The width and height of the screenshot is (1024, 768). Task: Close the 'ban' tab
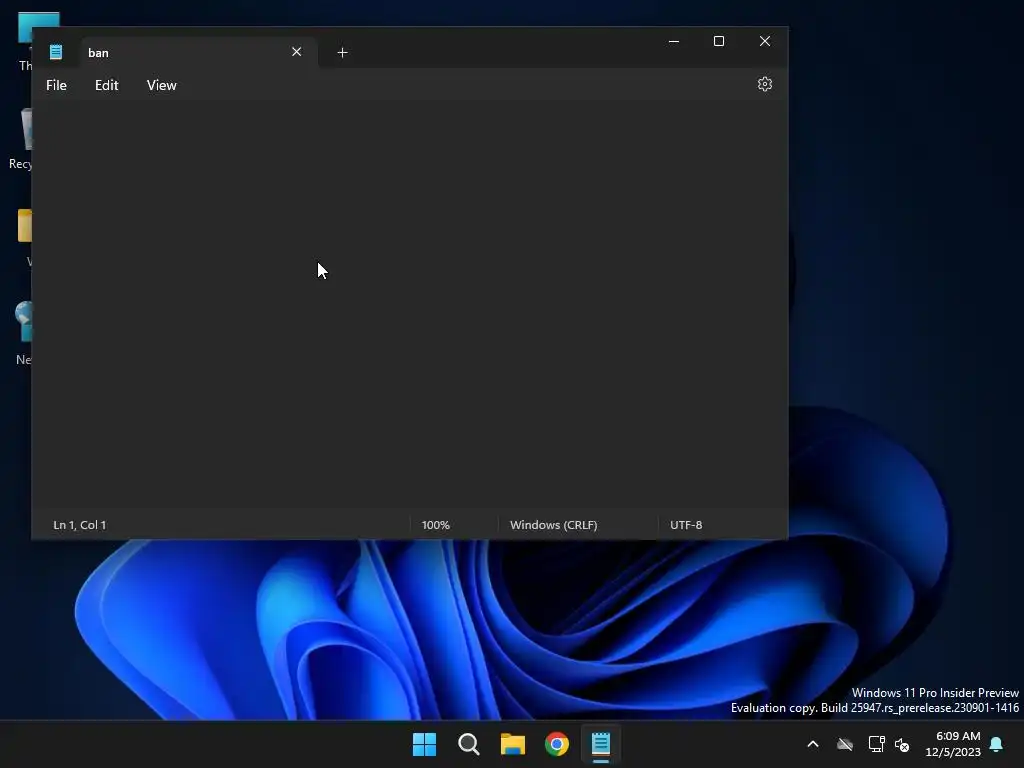296,52
